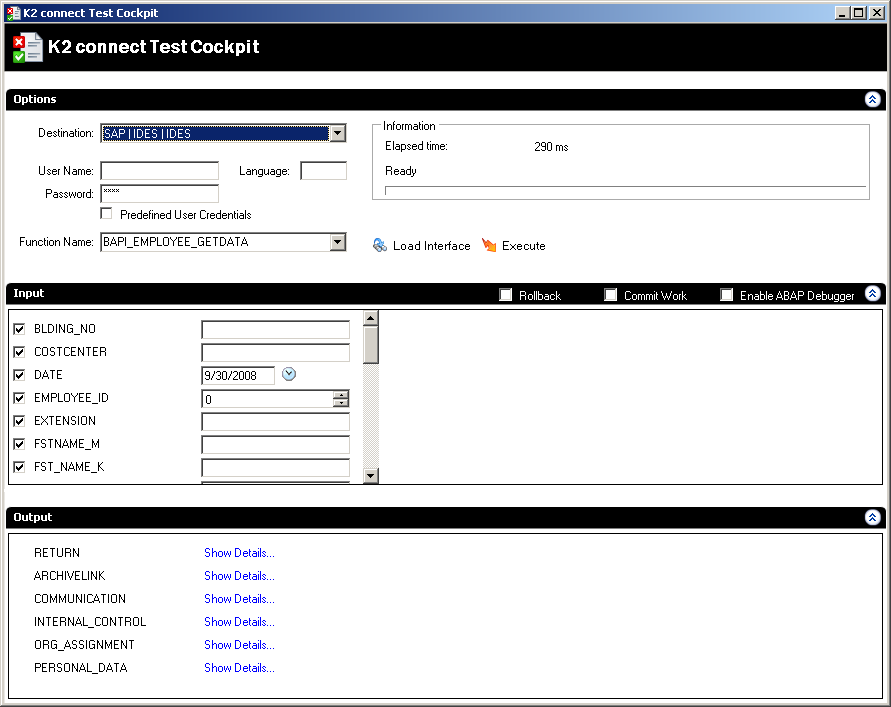
Task: Increment EMPLOYEE_ID with spinner up arrow
Action: click(340, 395)
